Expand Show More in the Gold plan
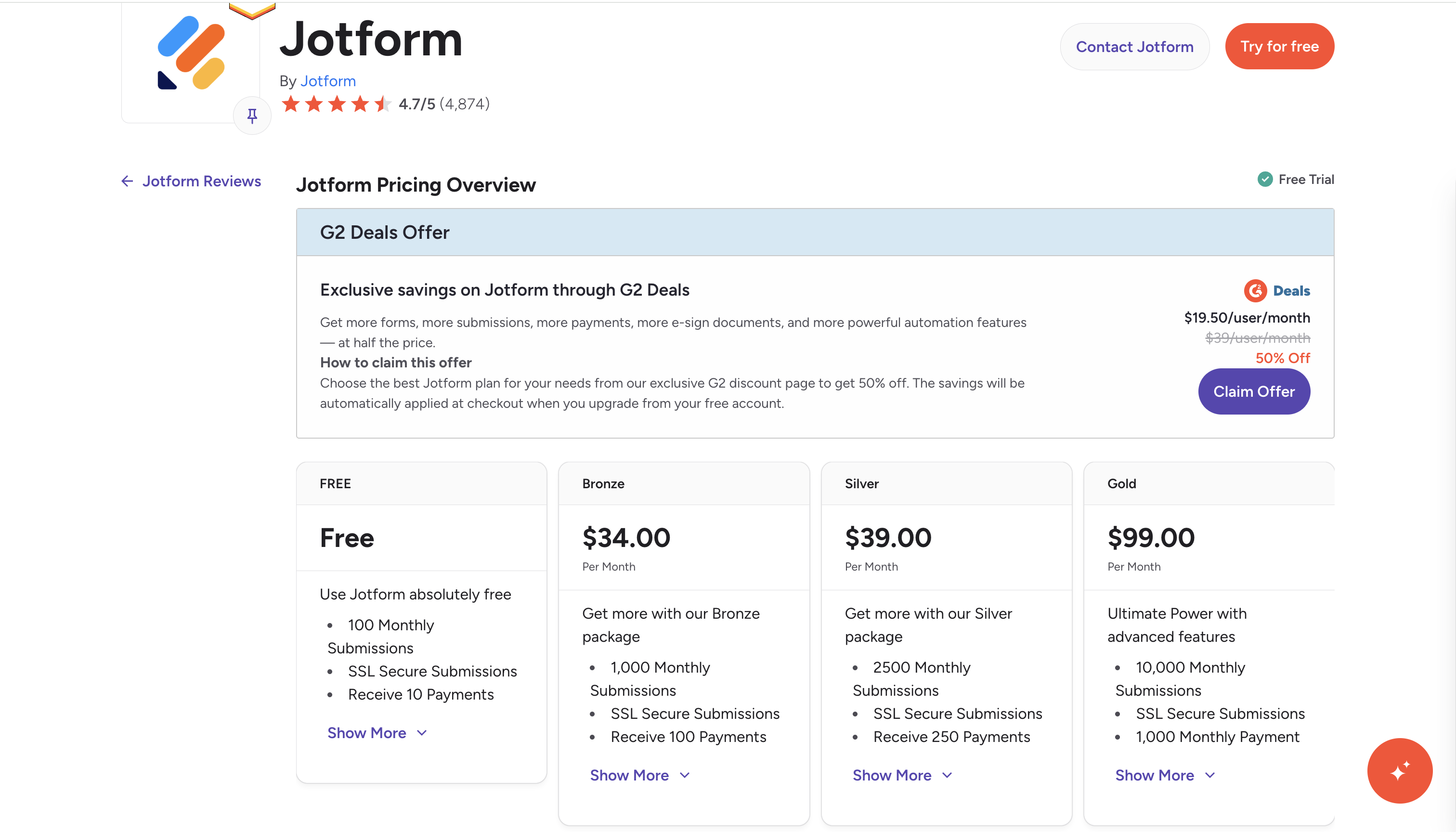This screenshot has width=1456, height=832. pyautogui.click(x=1165, y=775)
